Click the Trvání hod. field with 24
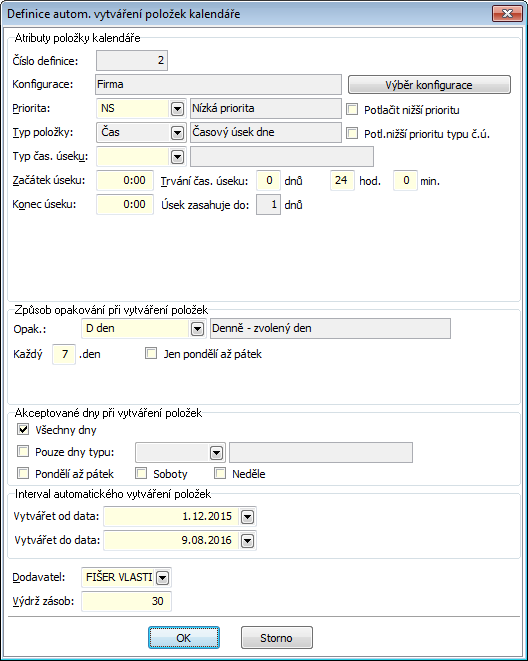Screen dimensions: 528x661 point(342,180)
